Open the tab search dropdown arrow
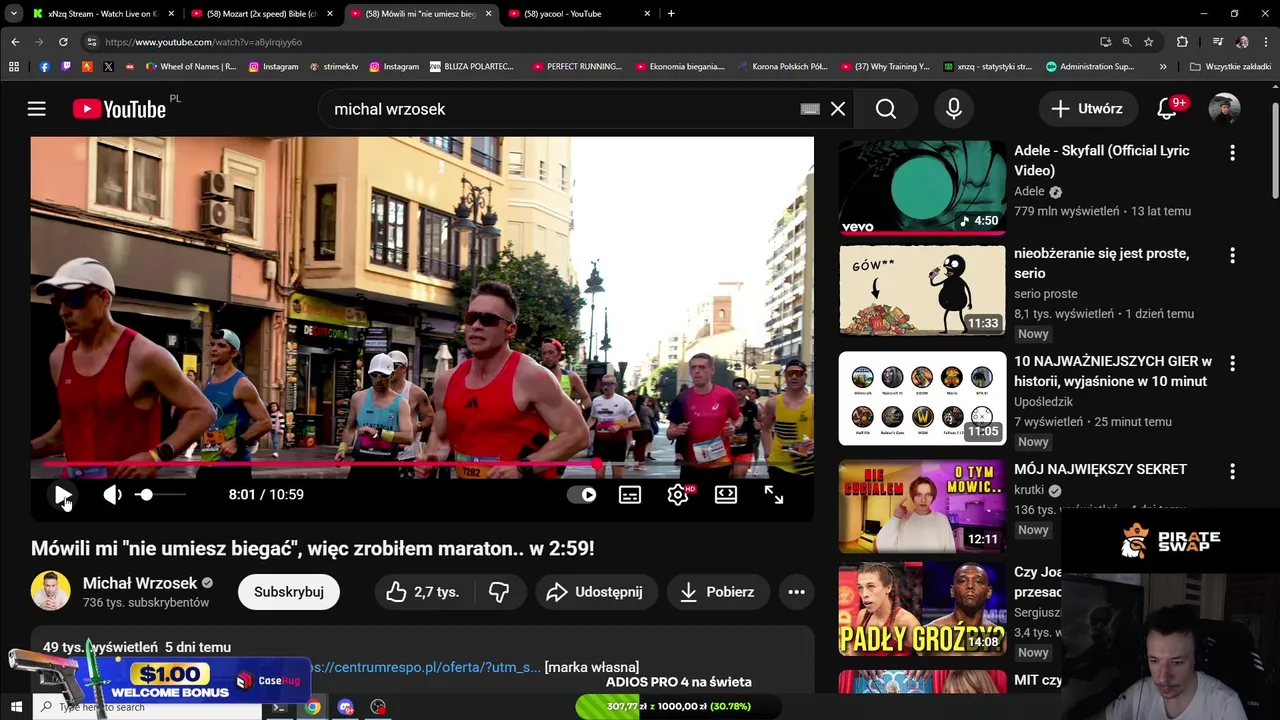The height and width of the screenshot is (720, 1280). 13,14
